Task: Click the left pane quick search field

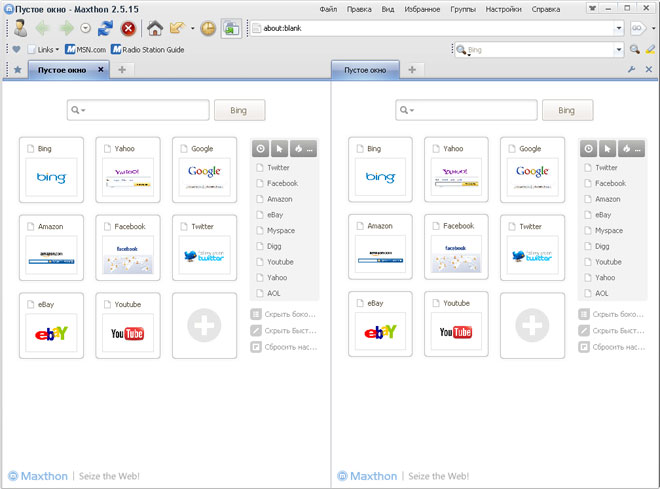Action: pos(138,110)
